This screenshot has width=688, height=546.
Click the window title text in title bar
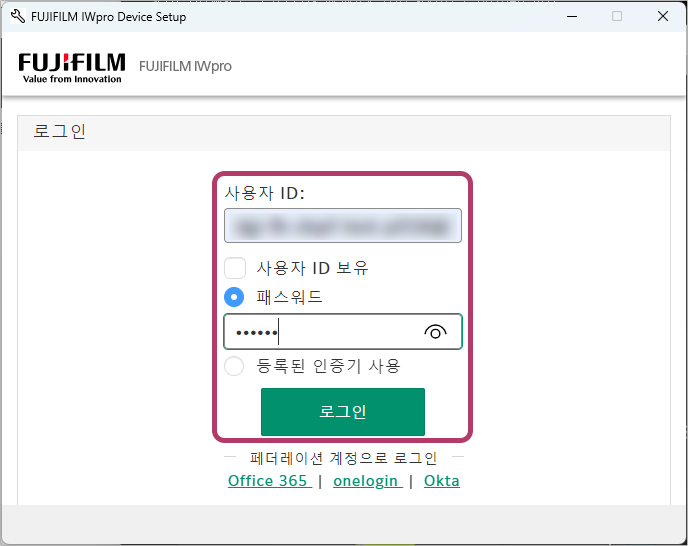coord(108,17)
